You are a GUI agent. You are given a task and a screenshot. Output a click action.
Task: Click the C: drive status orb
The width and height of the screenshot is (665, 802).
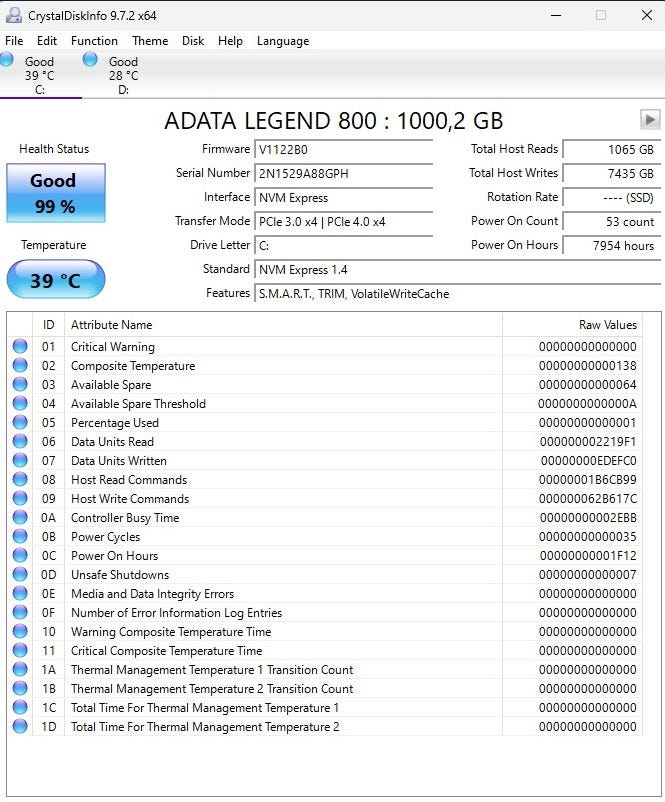[x=7, y=60]
